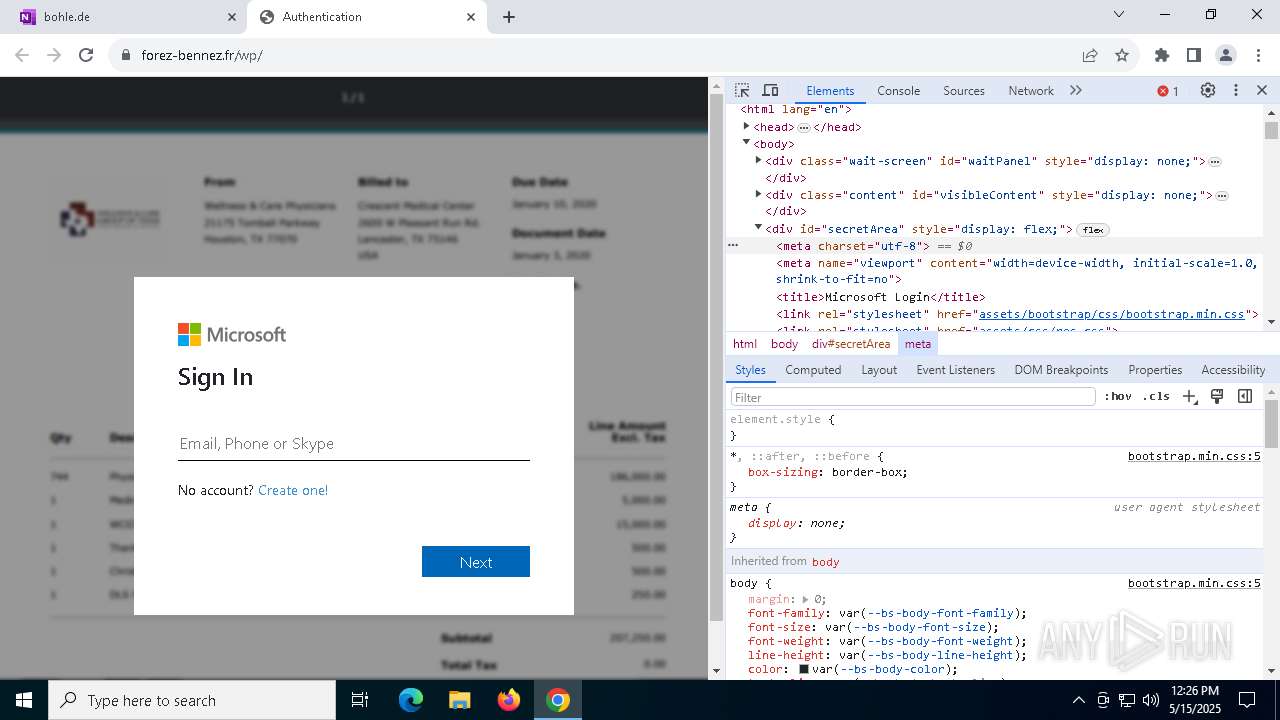Click the address bar URL

202,55
